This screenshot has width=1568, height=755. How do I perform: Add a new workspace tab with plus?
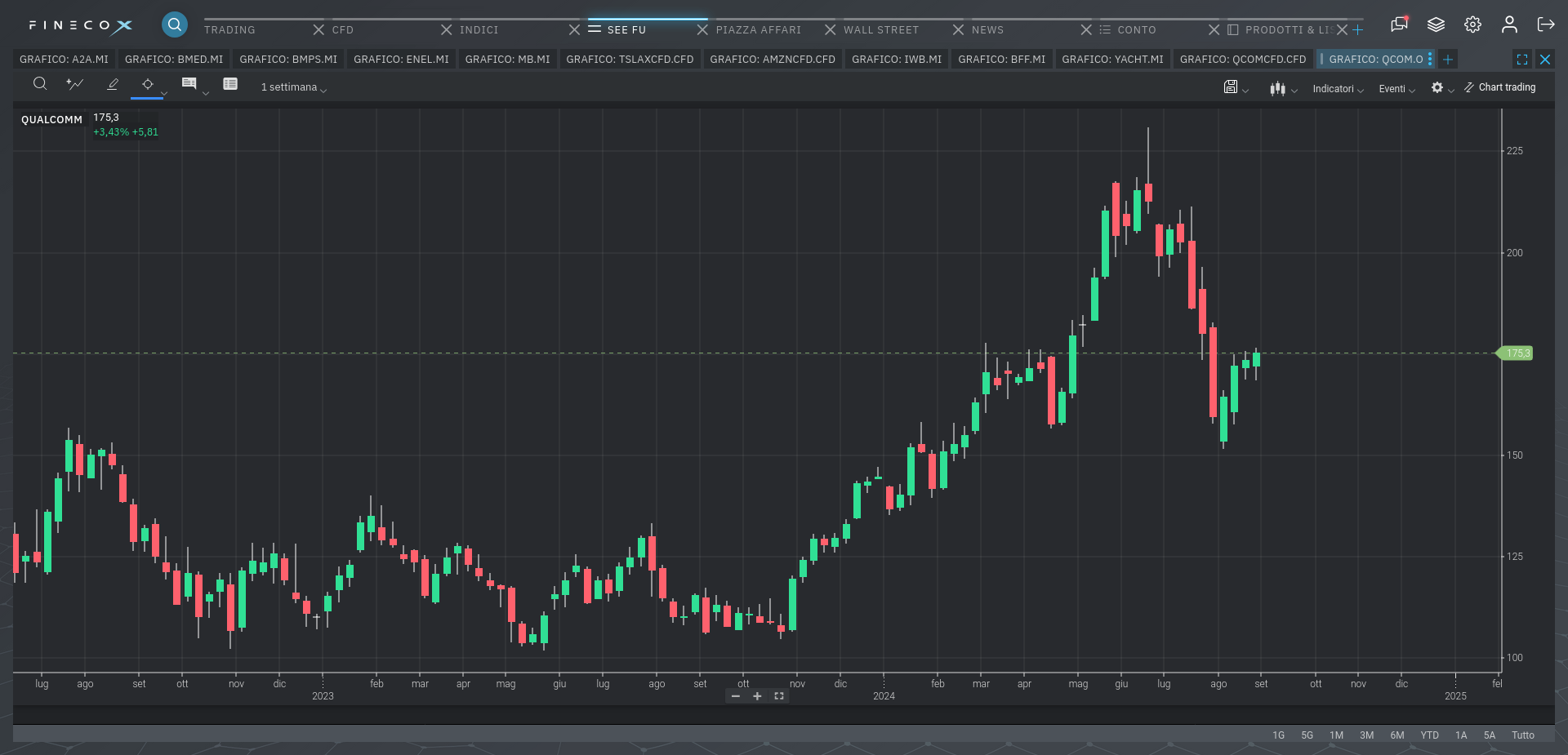[1357, 30]
